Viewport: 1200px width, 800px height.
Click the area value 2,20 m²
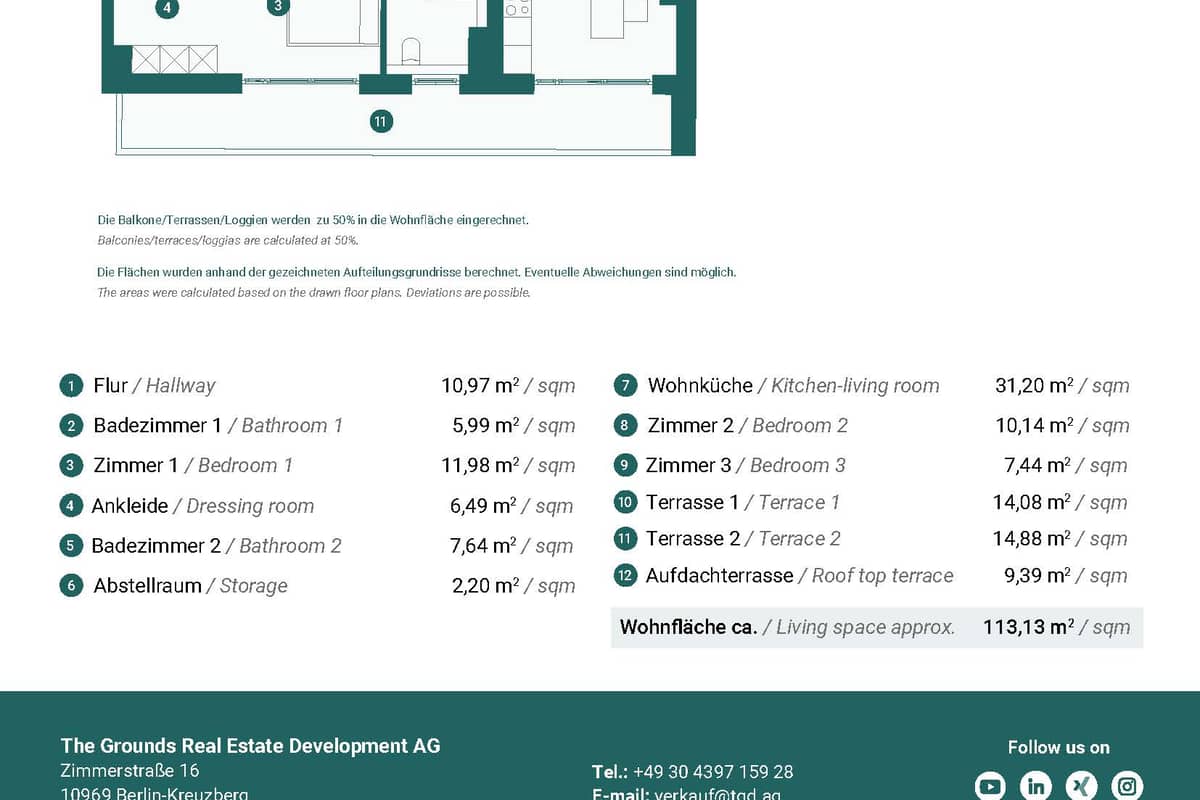(x=486, y=586)
